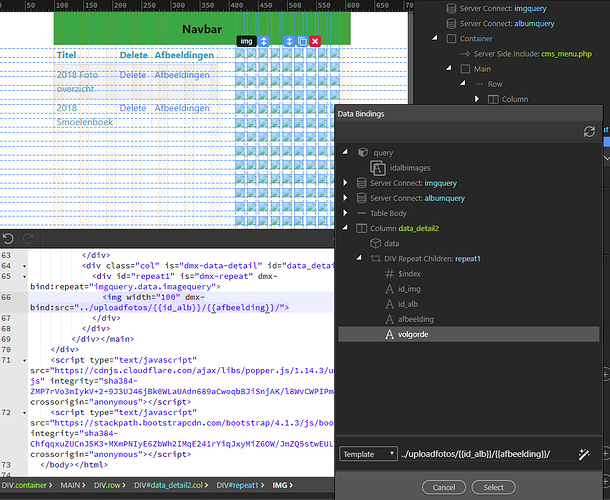Image resolution: width=610 pixels, height=500 pixels.
Task: Fold code at line 72
Action: point(24,413)
